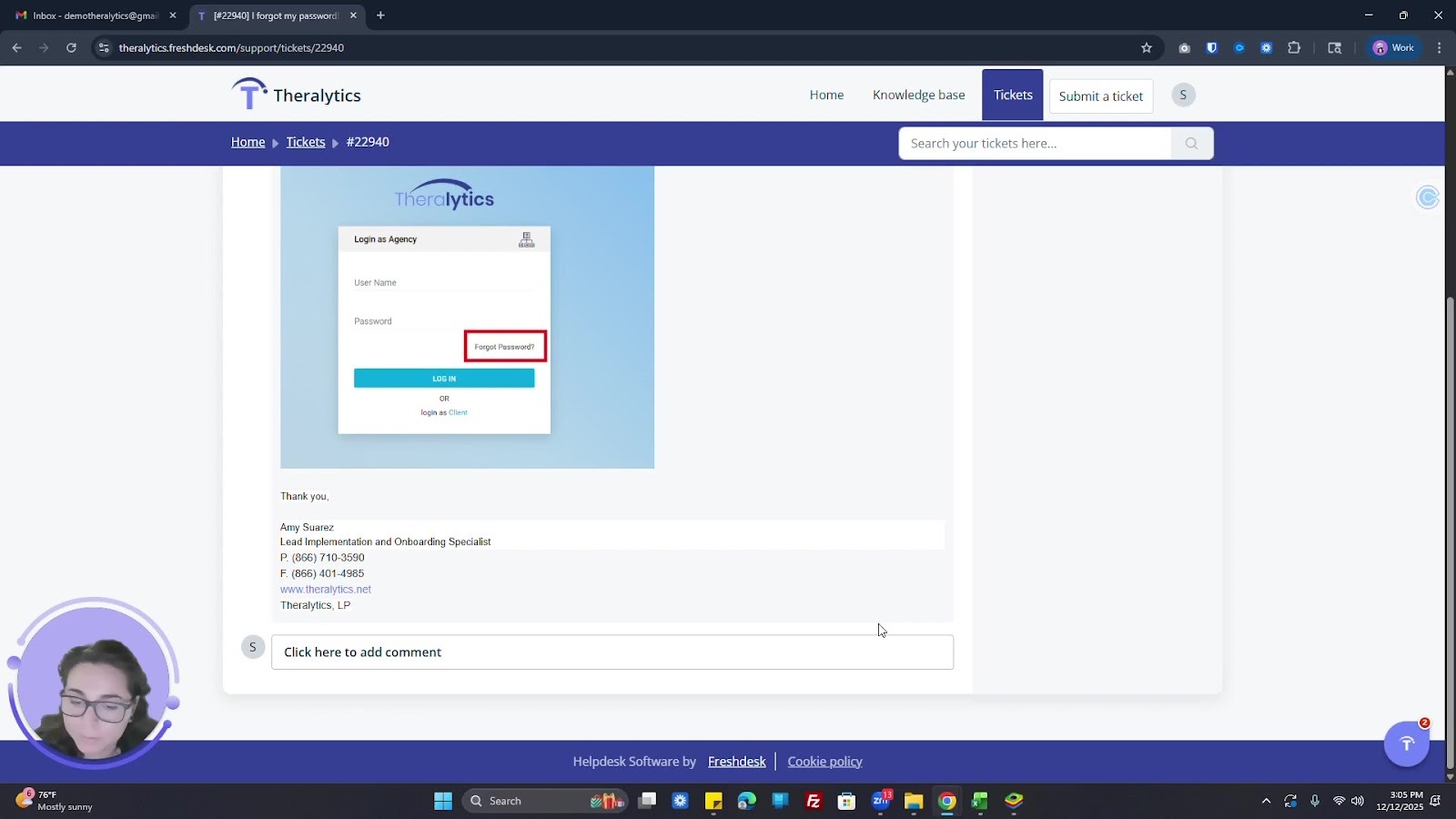Open the weather widget 76°F
The image size is (1456, 819).
tap(55, 801)
